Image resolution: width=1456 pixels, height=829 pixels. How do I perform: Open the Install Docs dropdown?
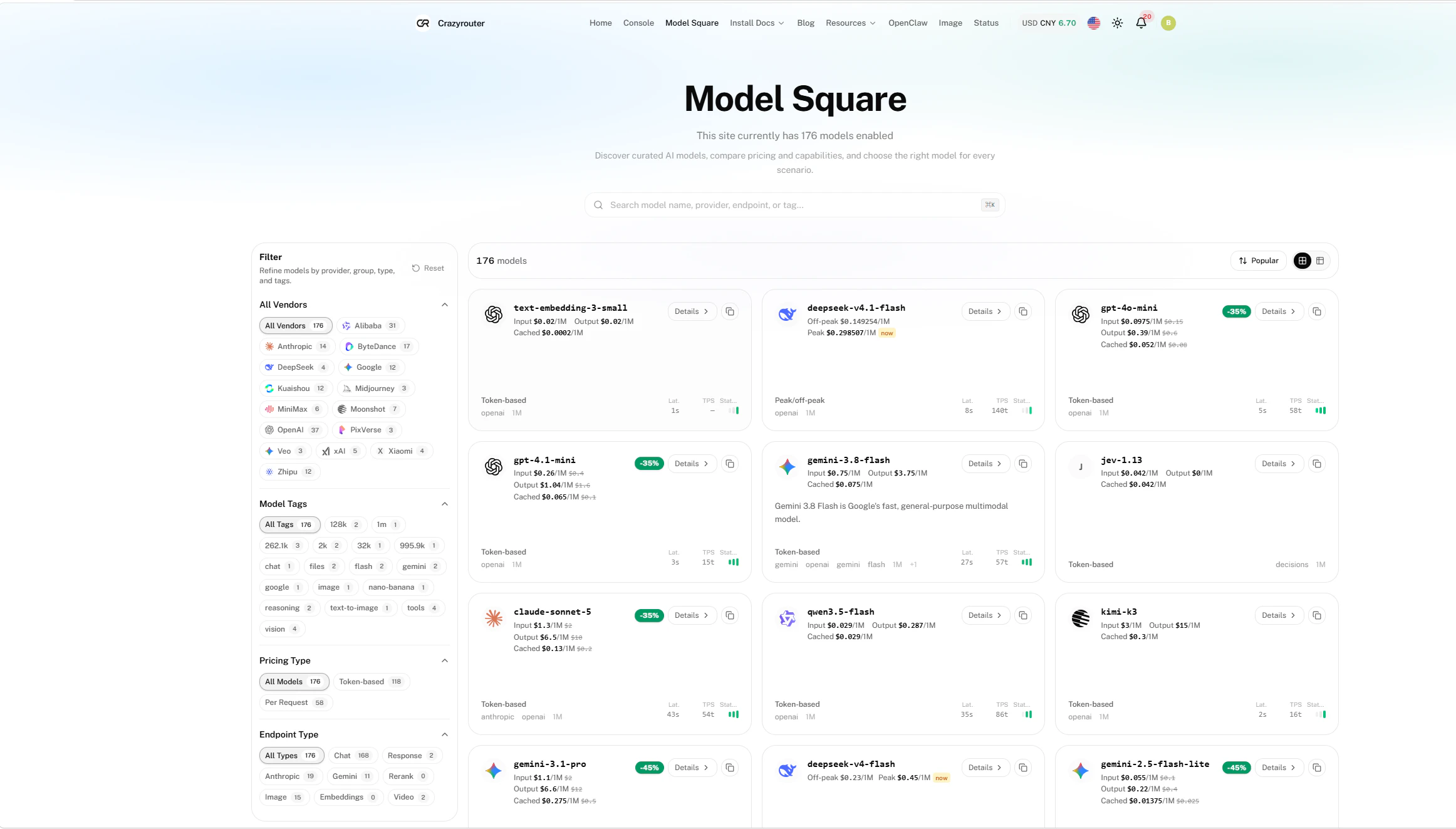pyautogui.click(x=757, y=23)
